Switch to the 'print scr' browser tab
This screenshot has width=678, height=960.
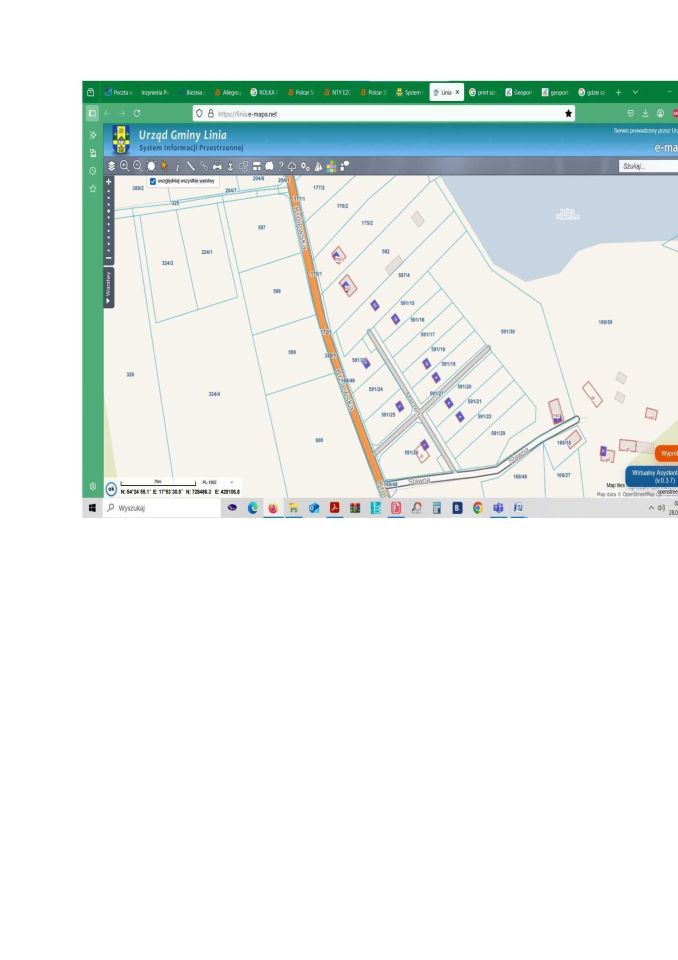(484, 92)
